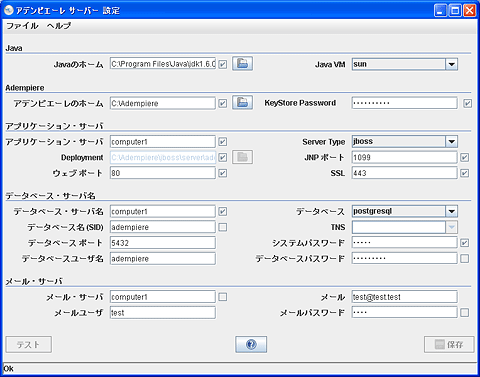Click the database port field showing 5432
This screenshot has height=377, width=480.
pyautogui.click(x=163, y=243)
